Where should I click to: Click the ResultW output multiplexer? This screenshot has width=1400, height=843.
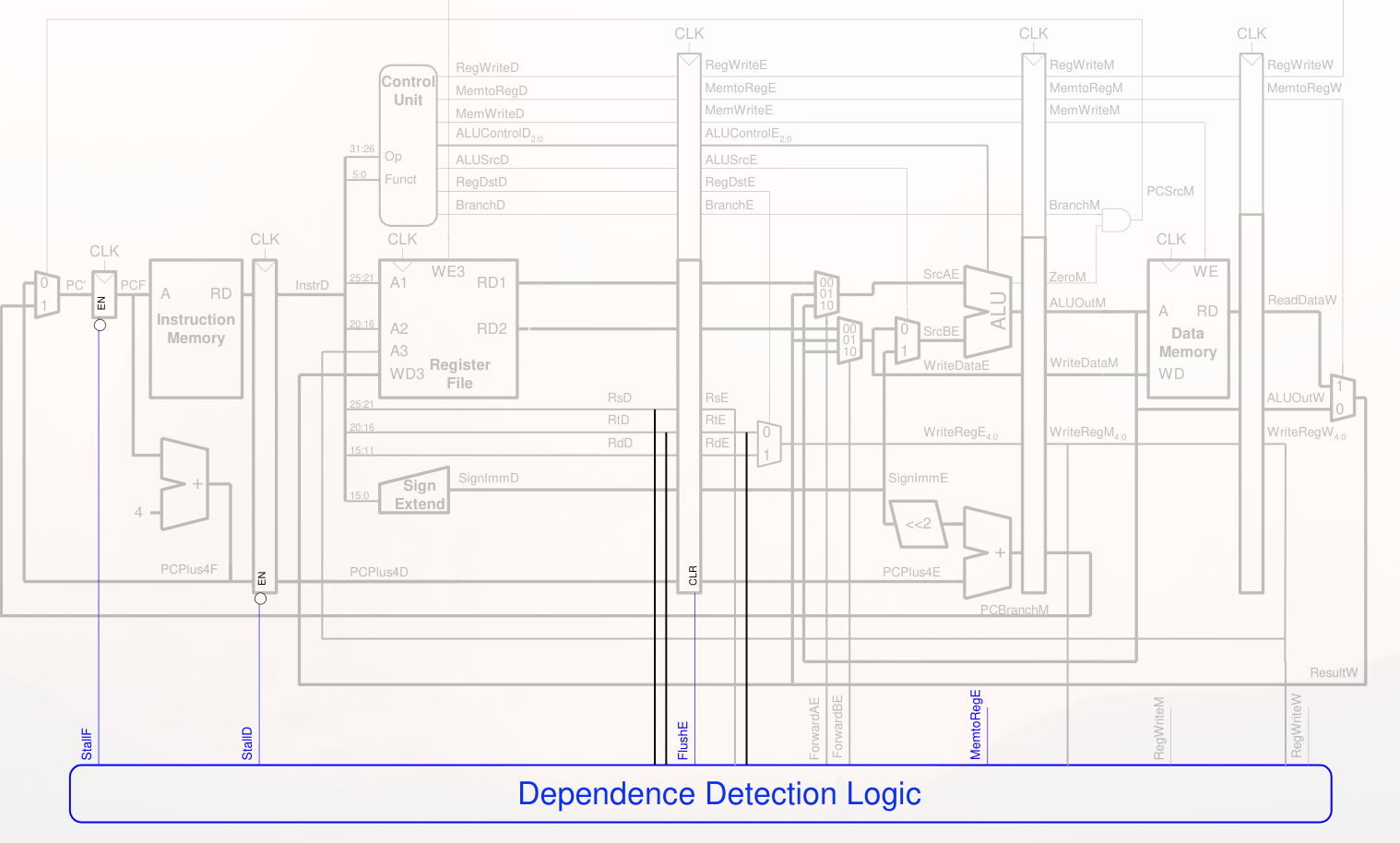(1342, 398)
